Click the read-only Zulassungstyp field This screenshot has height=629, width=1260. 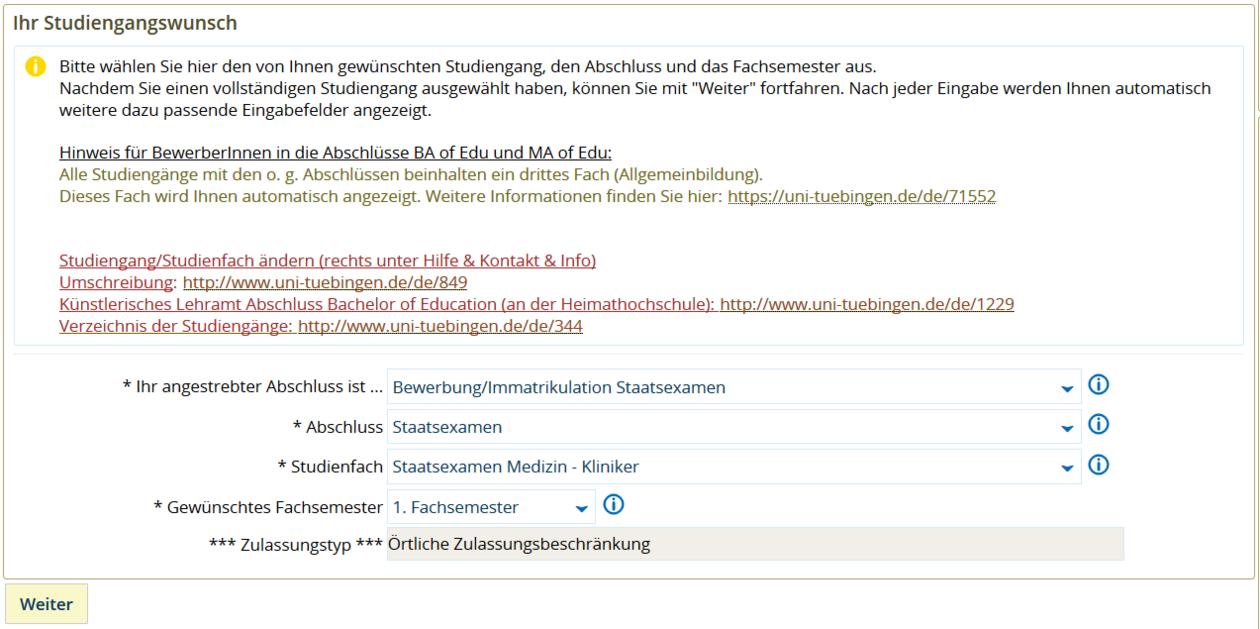(754, 544)
